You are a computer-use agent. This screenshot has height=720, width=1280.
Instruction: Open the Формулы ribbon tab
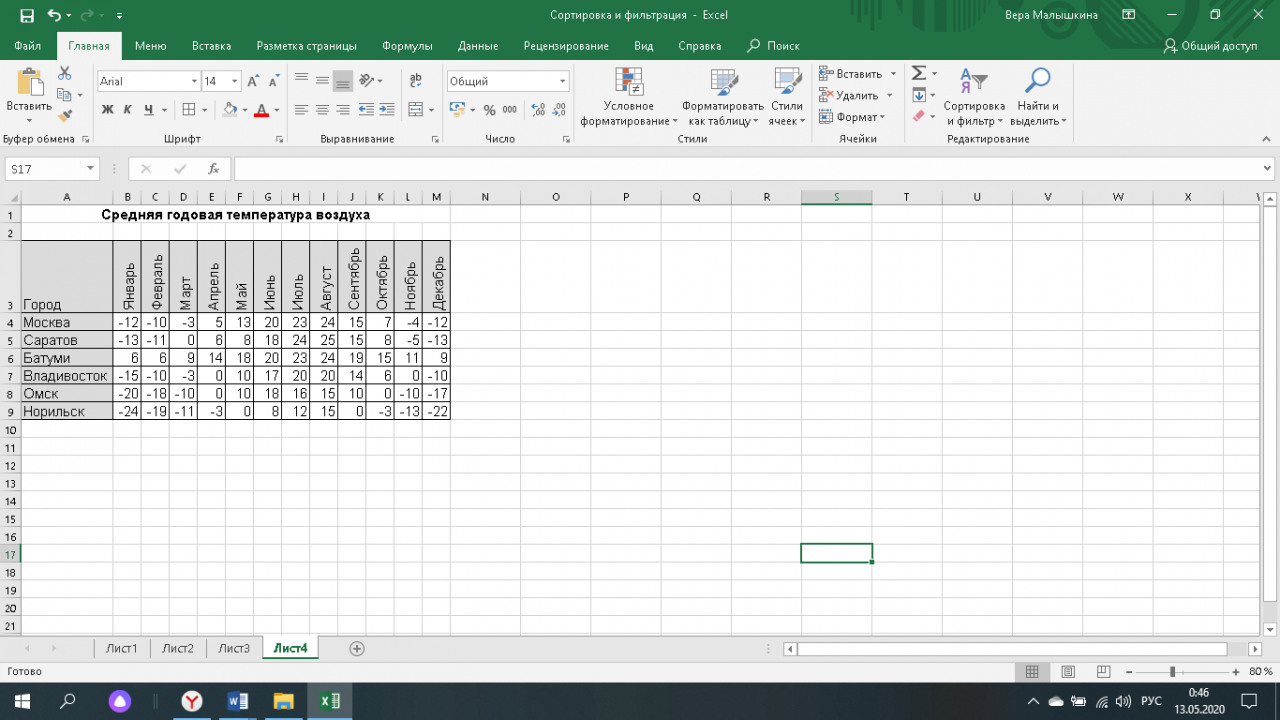pos(407,46)
